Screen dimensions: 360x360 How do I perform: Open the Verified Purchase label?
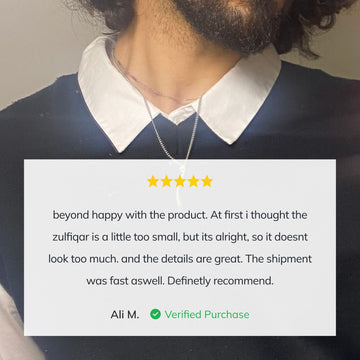tap(207, 314)
